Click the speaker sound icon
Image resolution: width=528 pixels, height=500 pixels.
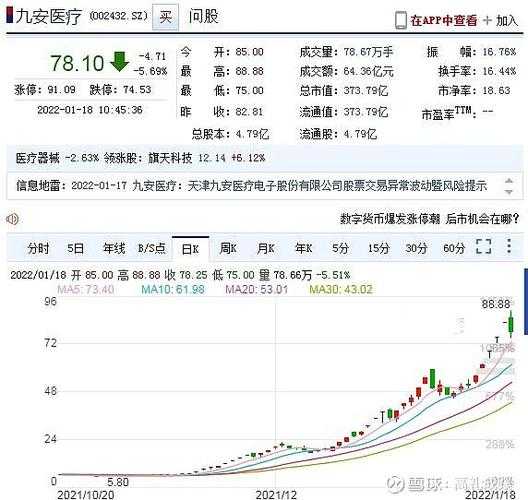click(12, 219)
